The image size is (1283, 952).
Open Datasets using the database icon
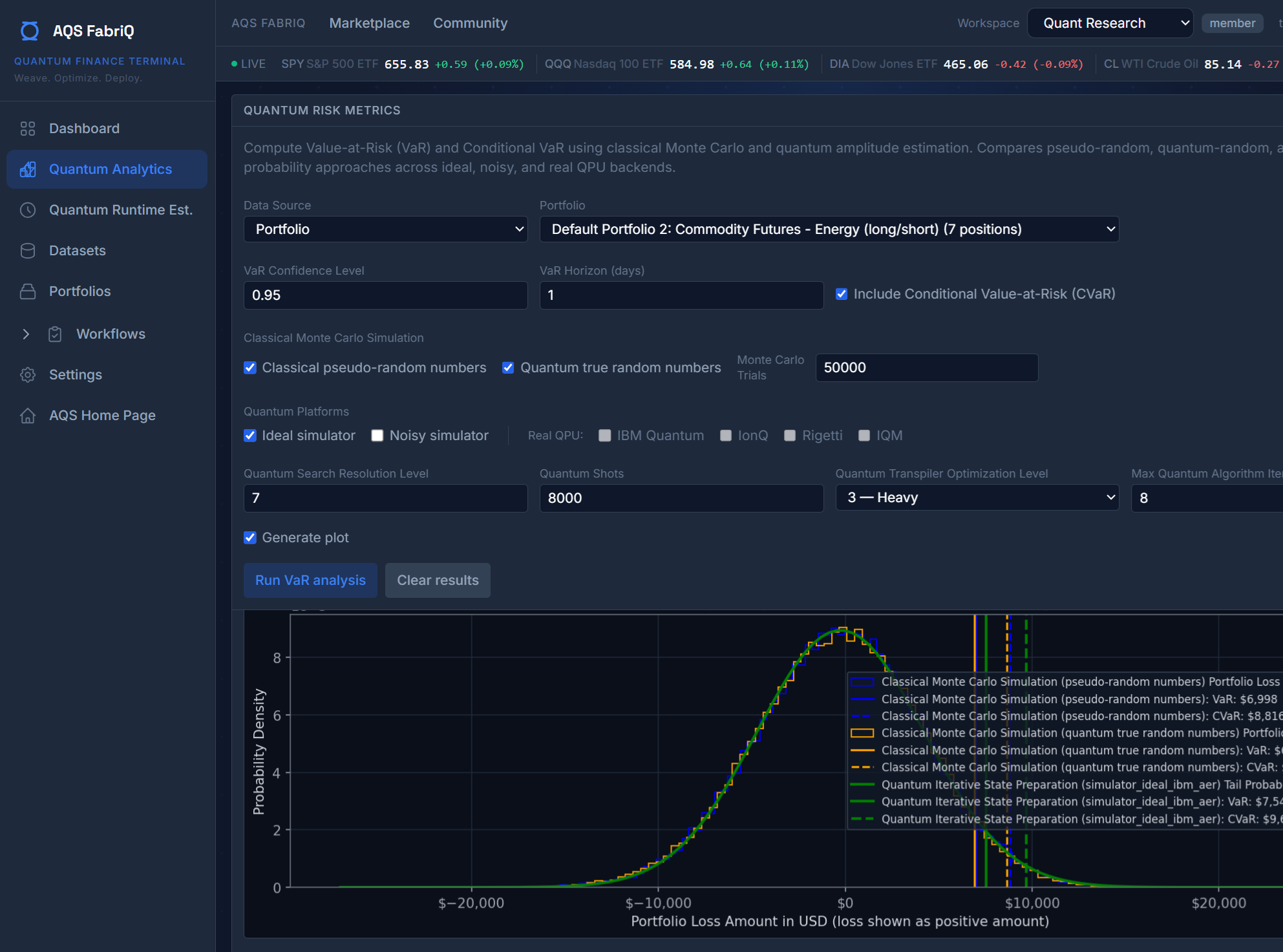pyautogui.click(x=27, y=250)
